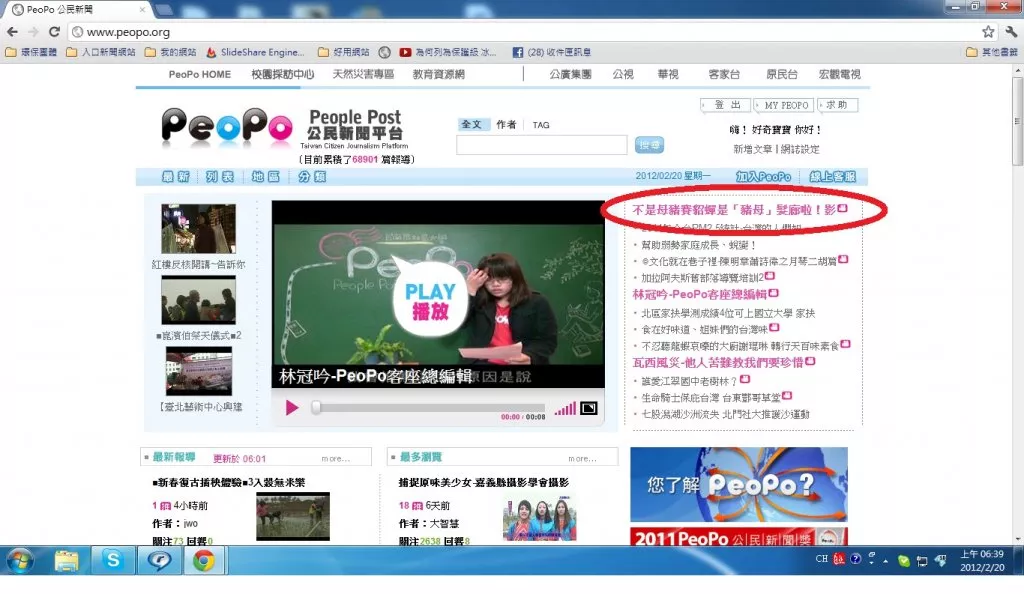Open 客家台 link in top nav
This screenshot has height=594, width=1024.
click(x=724, y=74)
